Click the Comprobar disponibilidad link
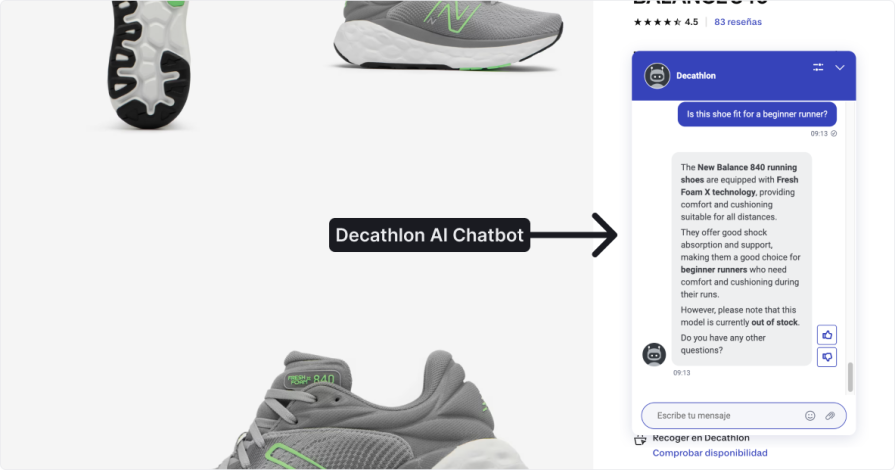 pyautogui.click(x=709, y=453)
